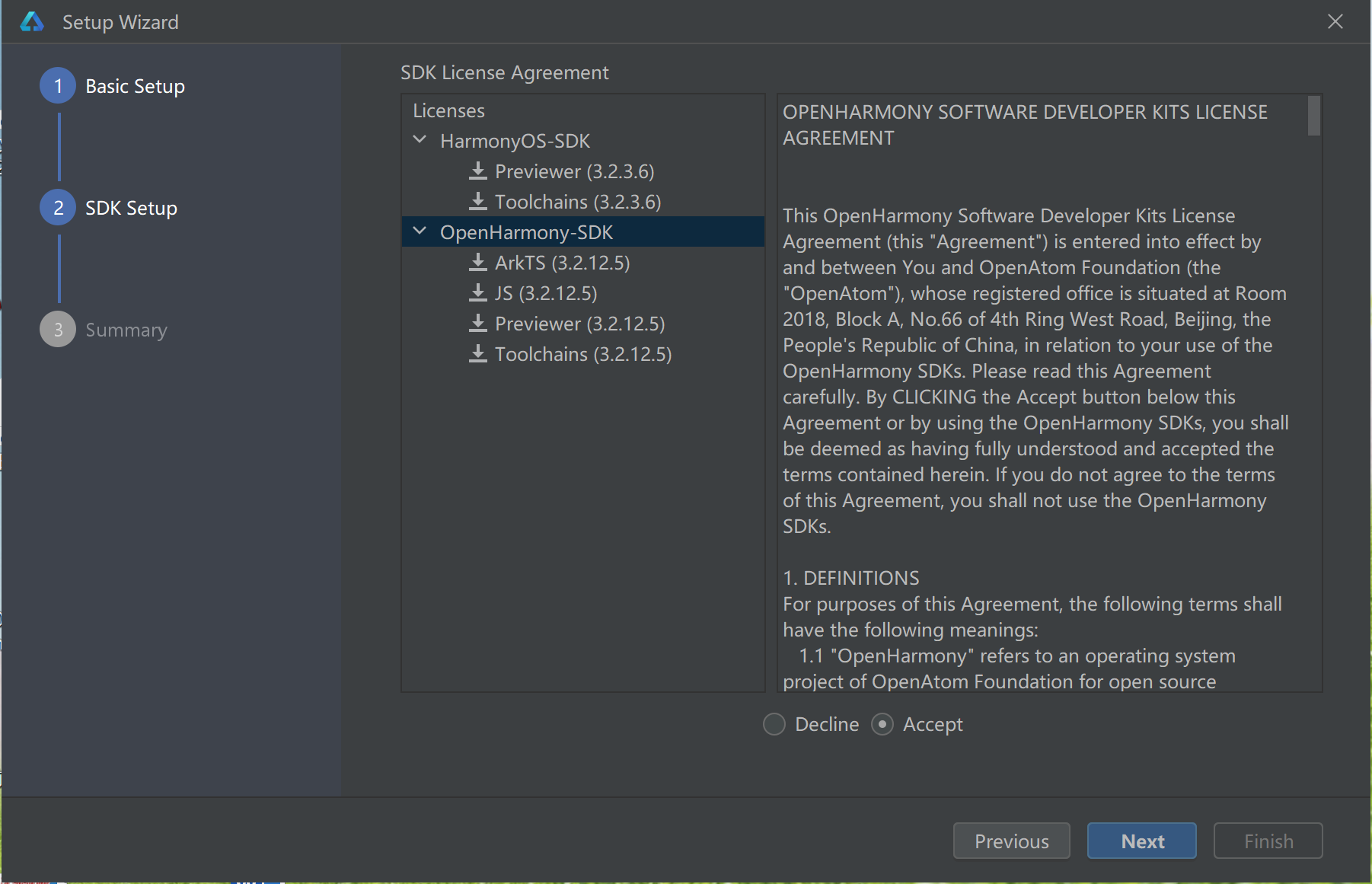This screenshot has height=884, width=1372.
Task: Close the Setup Wizard window
Action: 1335,21
